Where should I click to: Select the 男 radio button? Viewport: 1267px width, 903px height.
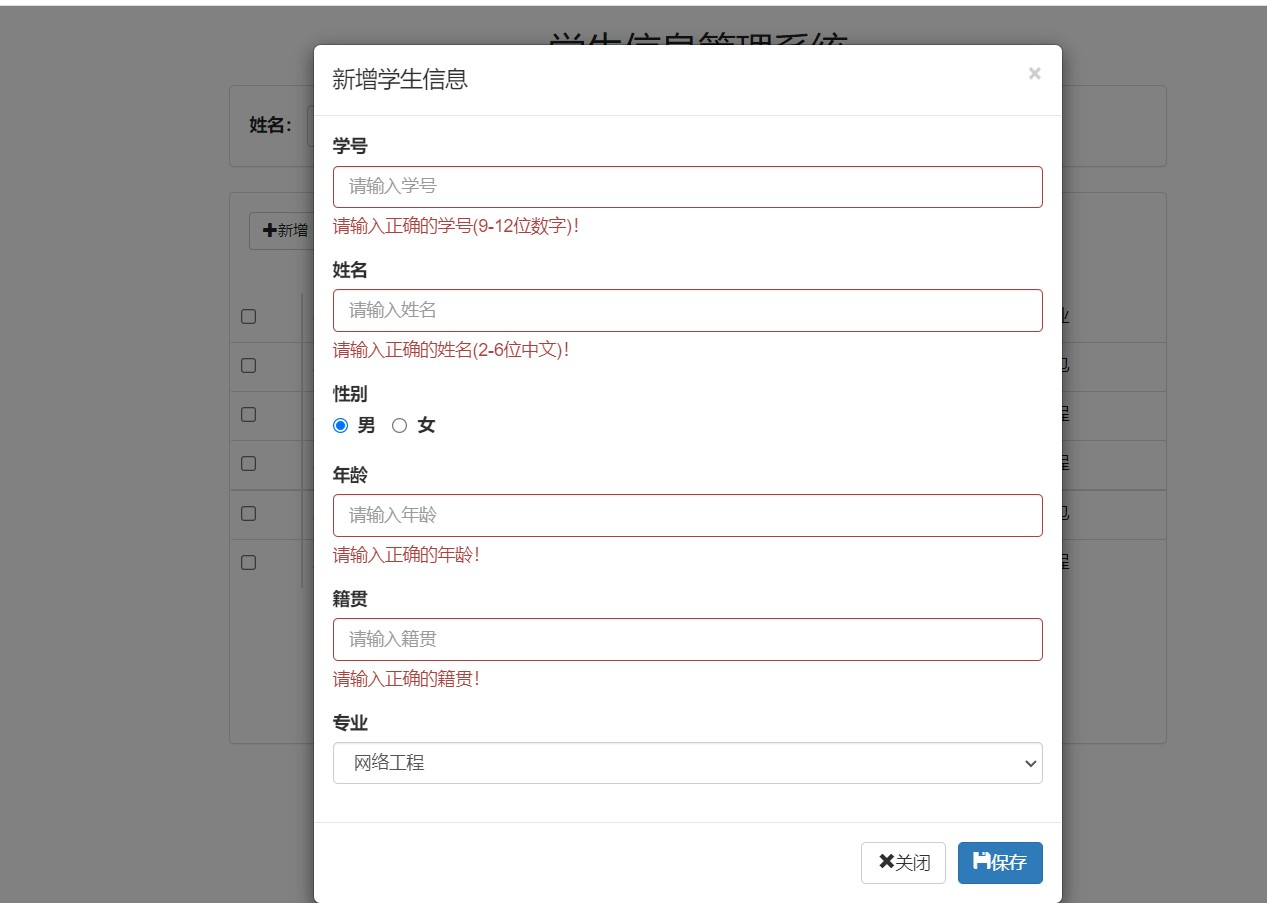tap(340, 426)
